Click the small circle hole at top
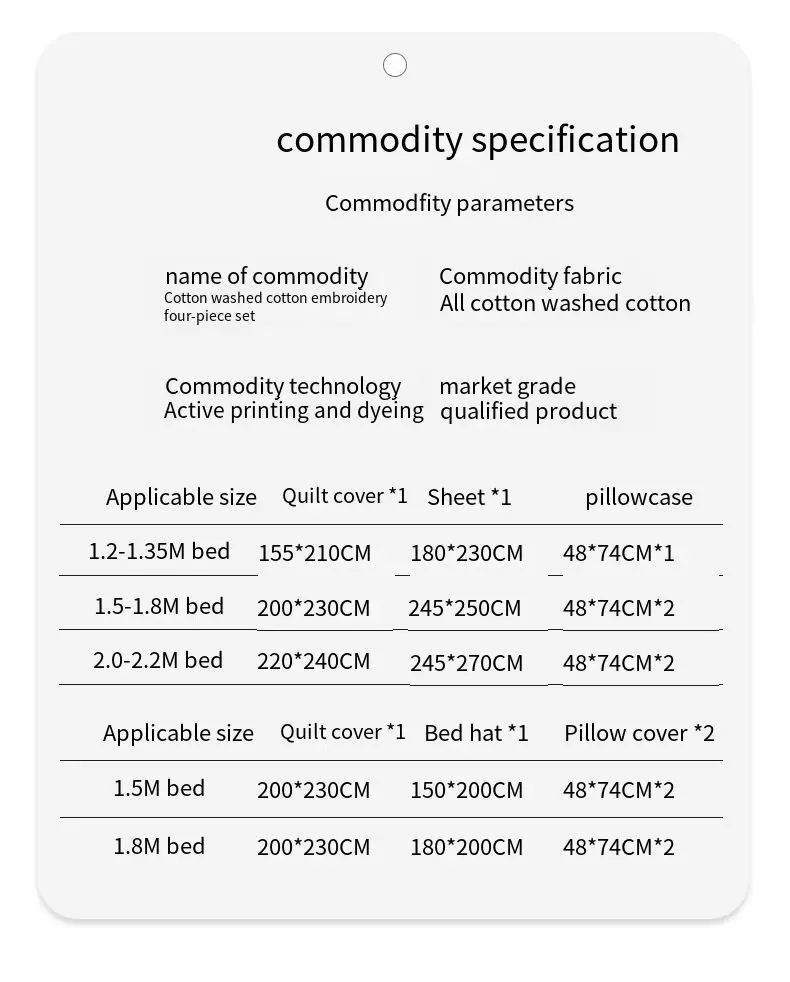 395,65
